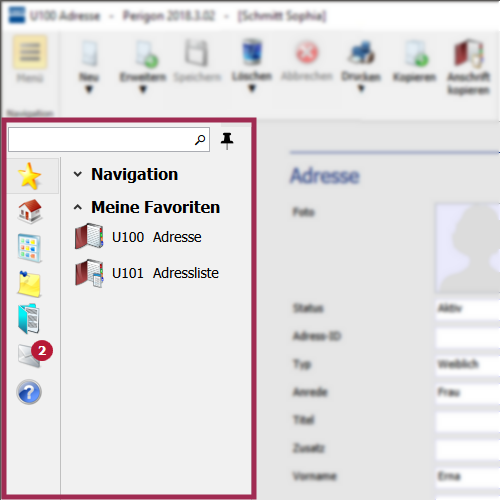Screen dimensions: 500x500
Task: Expand the Navigation section chevron
Action: pyautogui.click(x=78, y=174)
